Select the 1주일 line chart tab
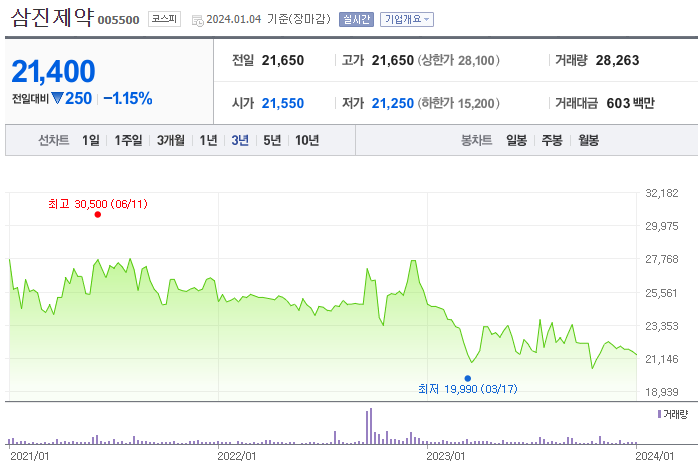 tap(128, 140)
